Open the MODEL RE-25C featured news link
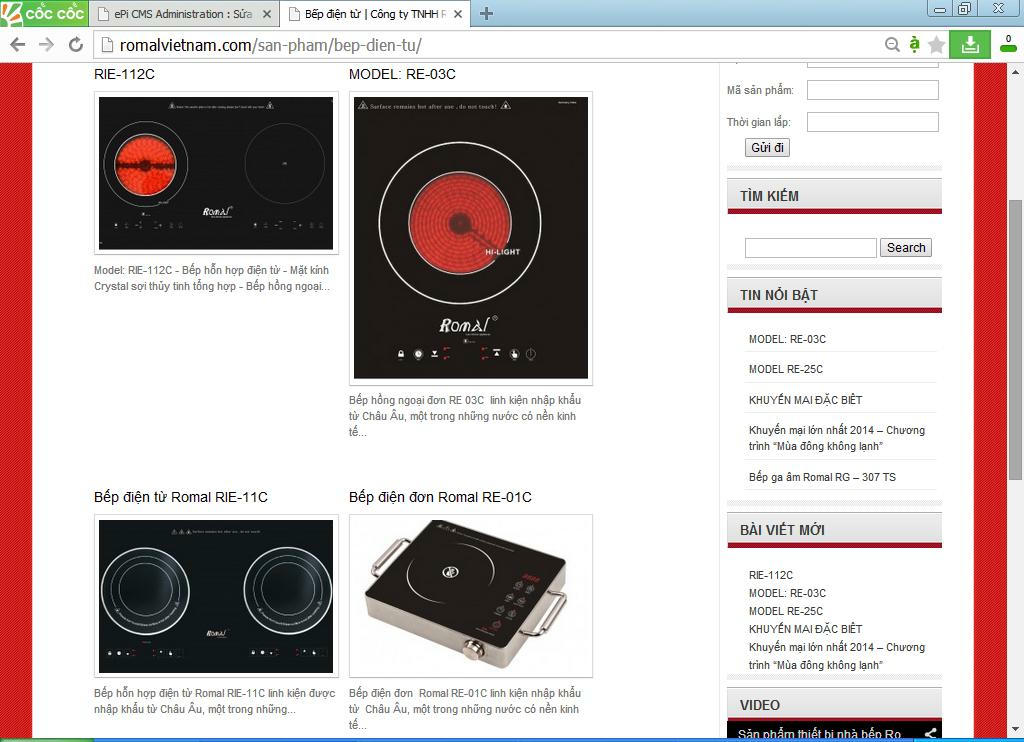Viewport: 1024px width, 742px height. (x=786, y=369)
